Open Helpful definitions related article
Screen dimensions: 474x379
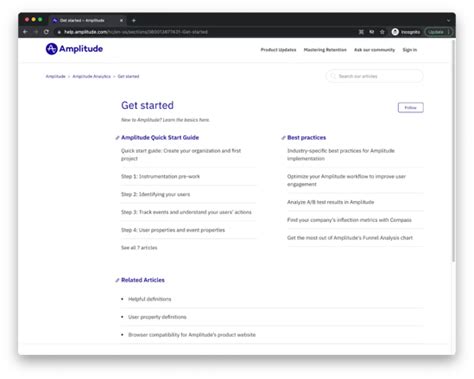150,299
